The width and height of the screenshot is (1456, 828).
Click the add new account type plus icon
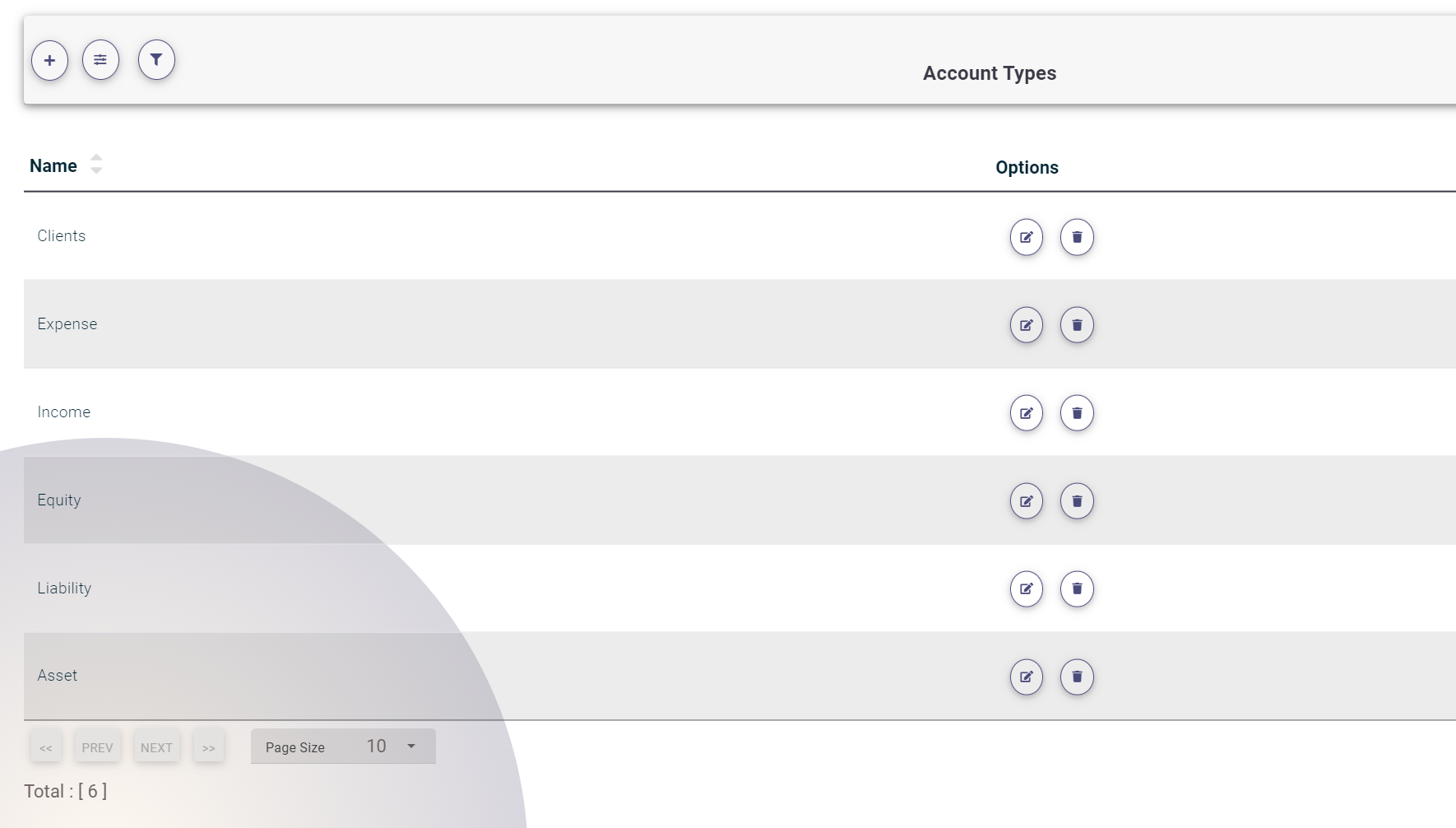[49, 61]
